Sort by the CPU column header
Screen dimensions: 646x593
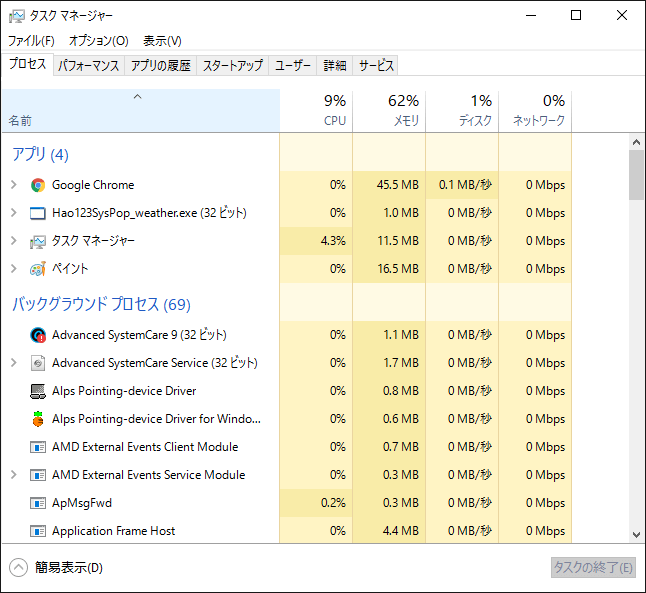316,111
